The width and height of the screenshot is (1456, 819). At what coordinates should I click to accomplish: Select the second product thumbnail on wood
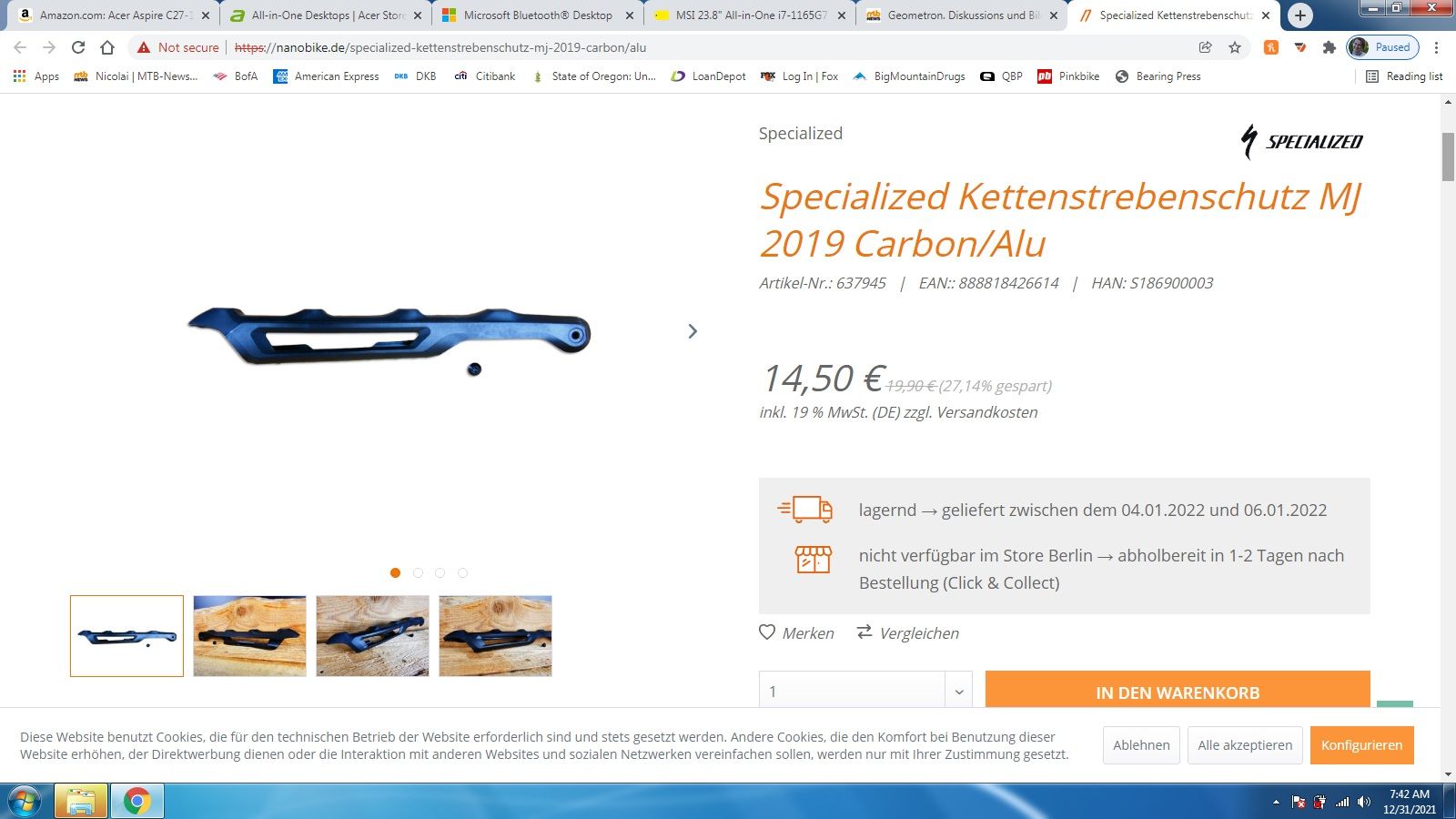[x=249, y=636]
